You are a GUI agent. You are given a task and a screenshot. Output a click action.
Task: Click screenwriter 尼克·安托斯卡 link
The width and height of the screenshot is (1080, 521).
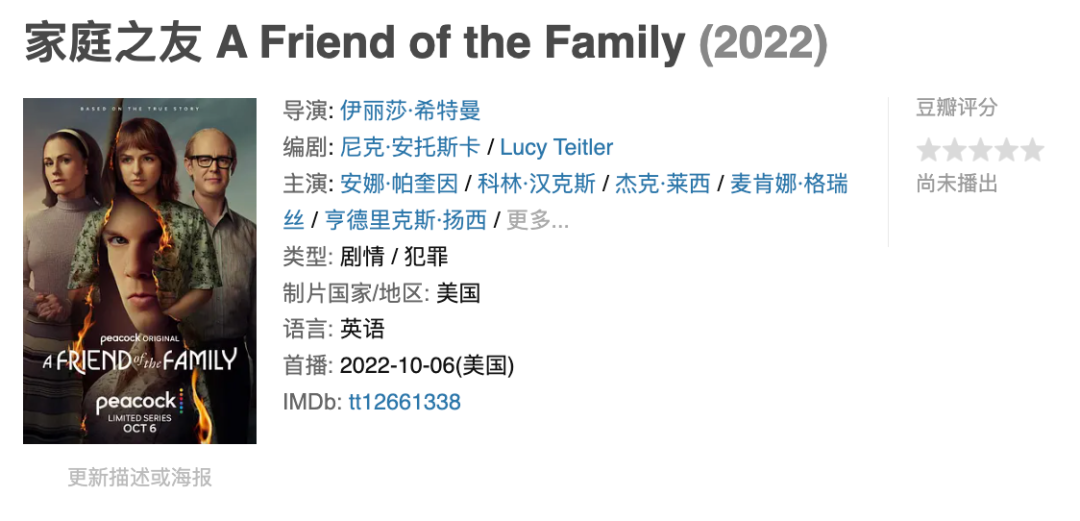410,147
